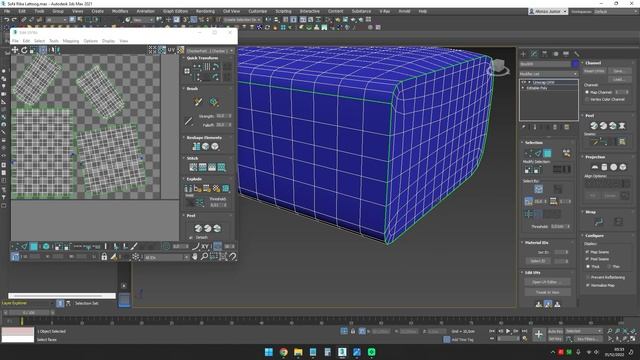Open the Modifiers menu in main menu bar
This screenshot has width=640, height=360.
120,11
